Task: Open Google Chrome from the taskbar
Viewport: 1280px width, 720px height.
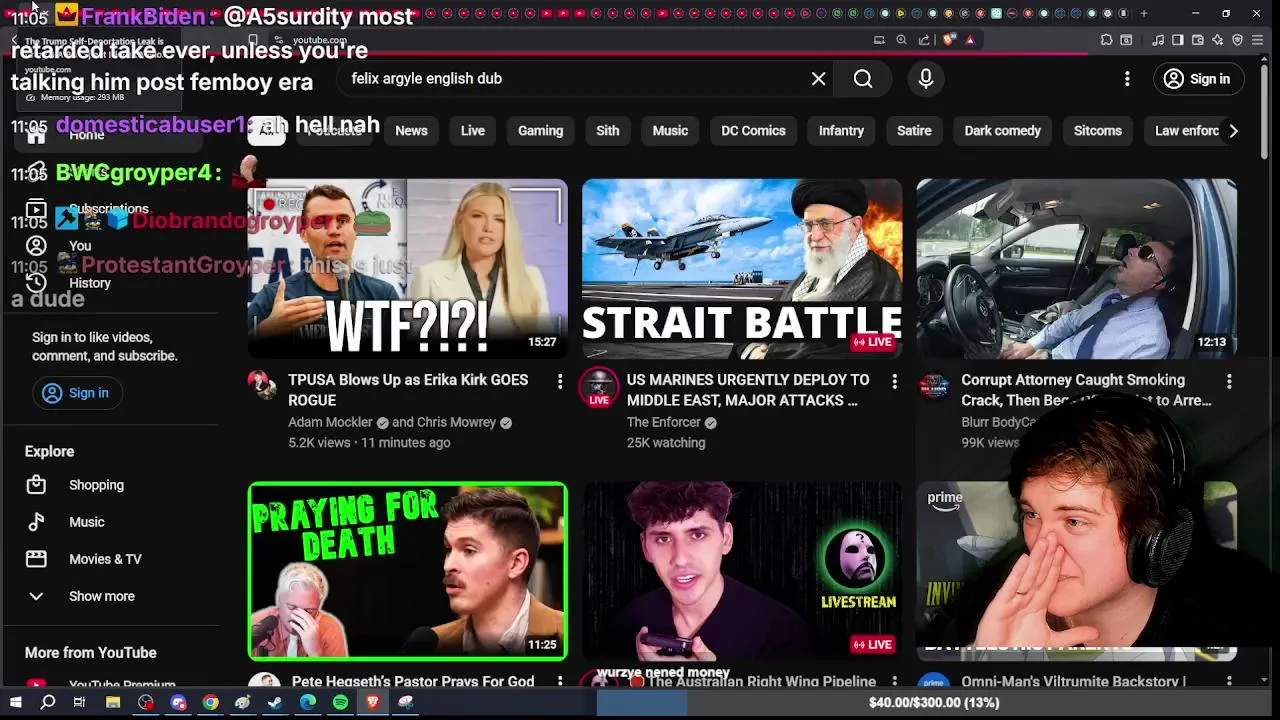Action: click(210, 703)
